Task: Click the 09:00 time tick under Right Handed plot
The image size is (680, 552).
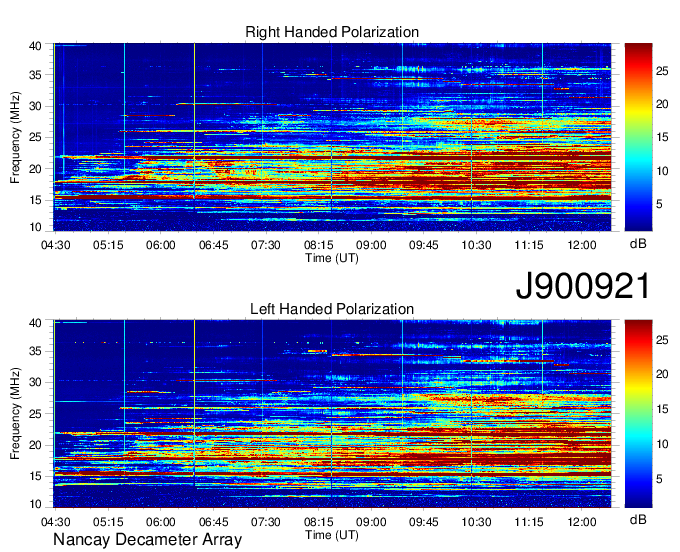Action: tap(371, 245)
